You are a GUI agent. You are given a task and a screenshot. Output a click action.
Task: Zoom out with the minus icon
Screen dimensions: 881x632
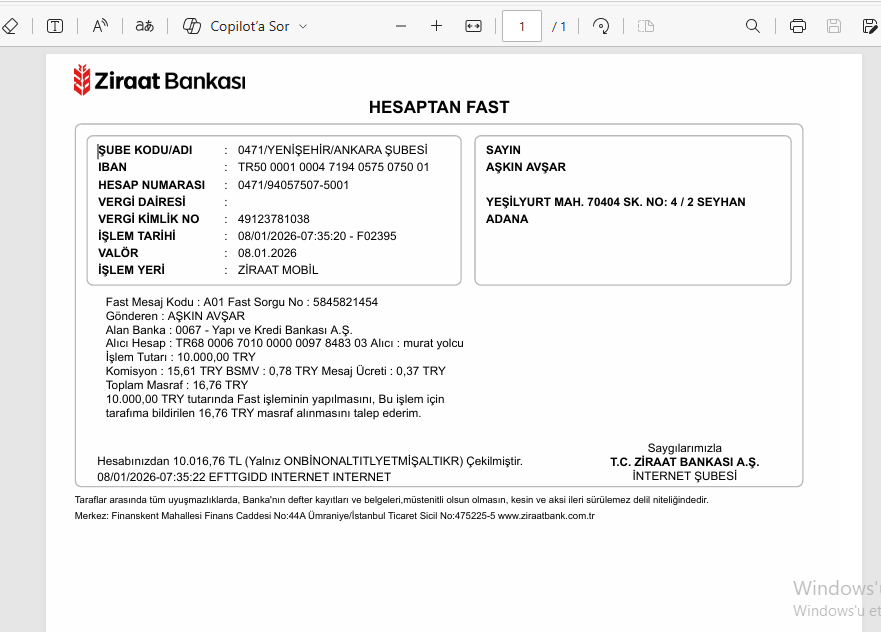point(401,26)
